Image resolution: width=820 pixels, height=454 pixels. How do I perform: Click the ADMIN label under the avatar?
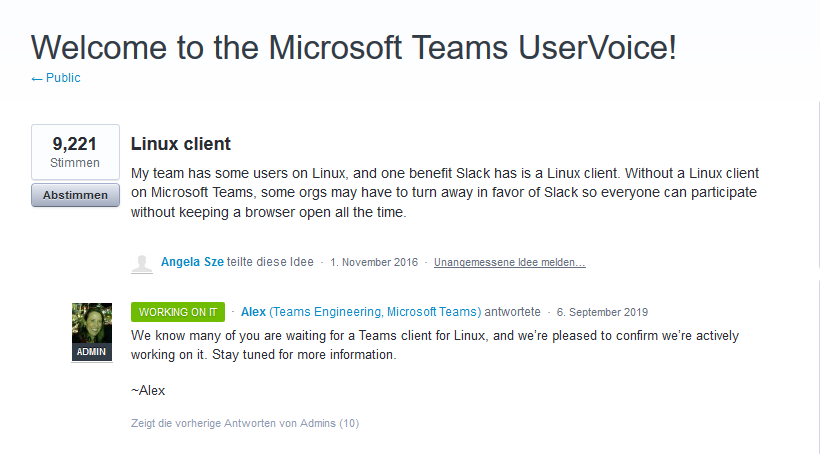(92, 352)
